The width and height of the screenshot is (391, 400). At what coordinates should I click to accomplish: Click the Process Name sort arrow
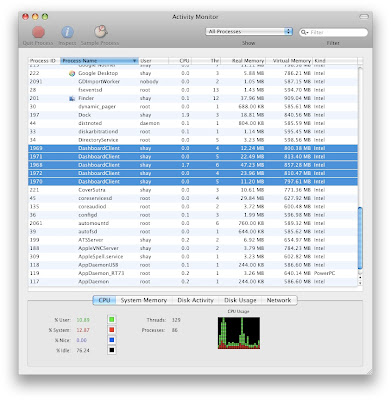(x=134, y=61)
